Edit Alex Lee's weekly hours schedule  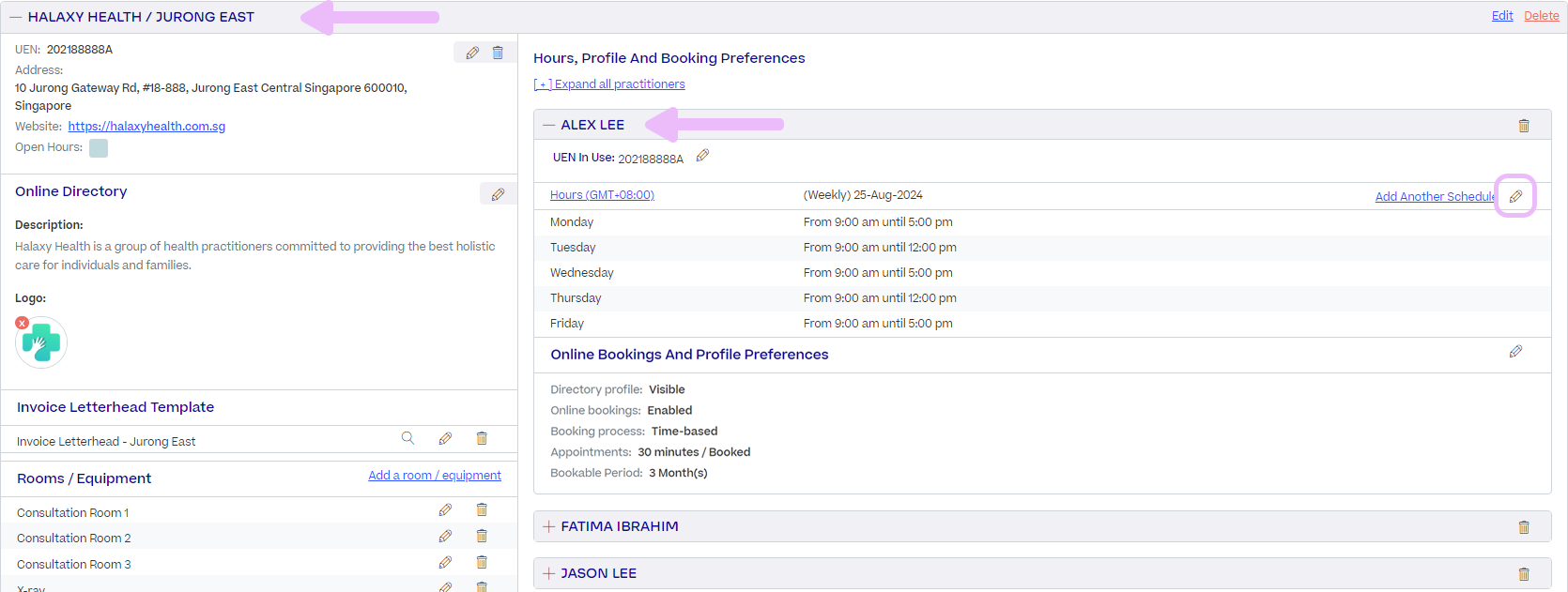[x=1515, y=196]
